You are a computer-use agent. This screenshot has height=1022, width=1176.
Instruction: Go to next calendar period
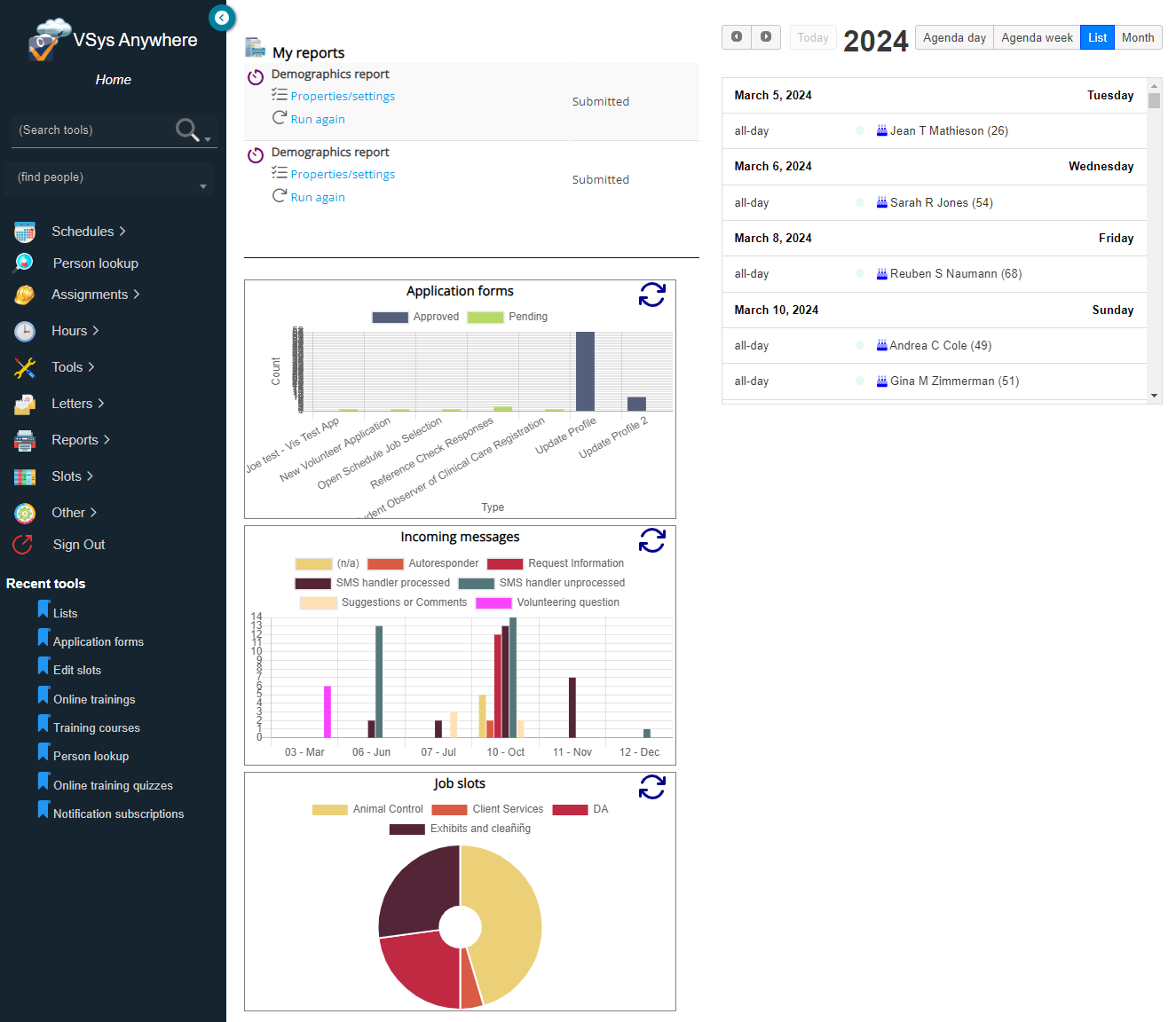click(766, 36)
